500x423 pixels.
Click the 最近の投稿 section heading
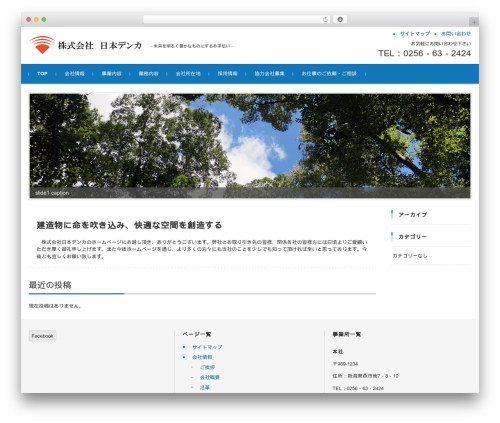tap(50, 285)
